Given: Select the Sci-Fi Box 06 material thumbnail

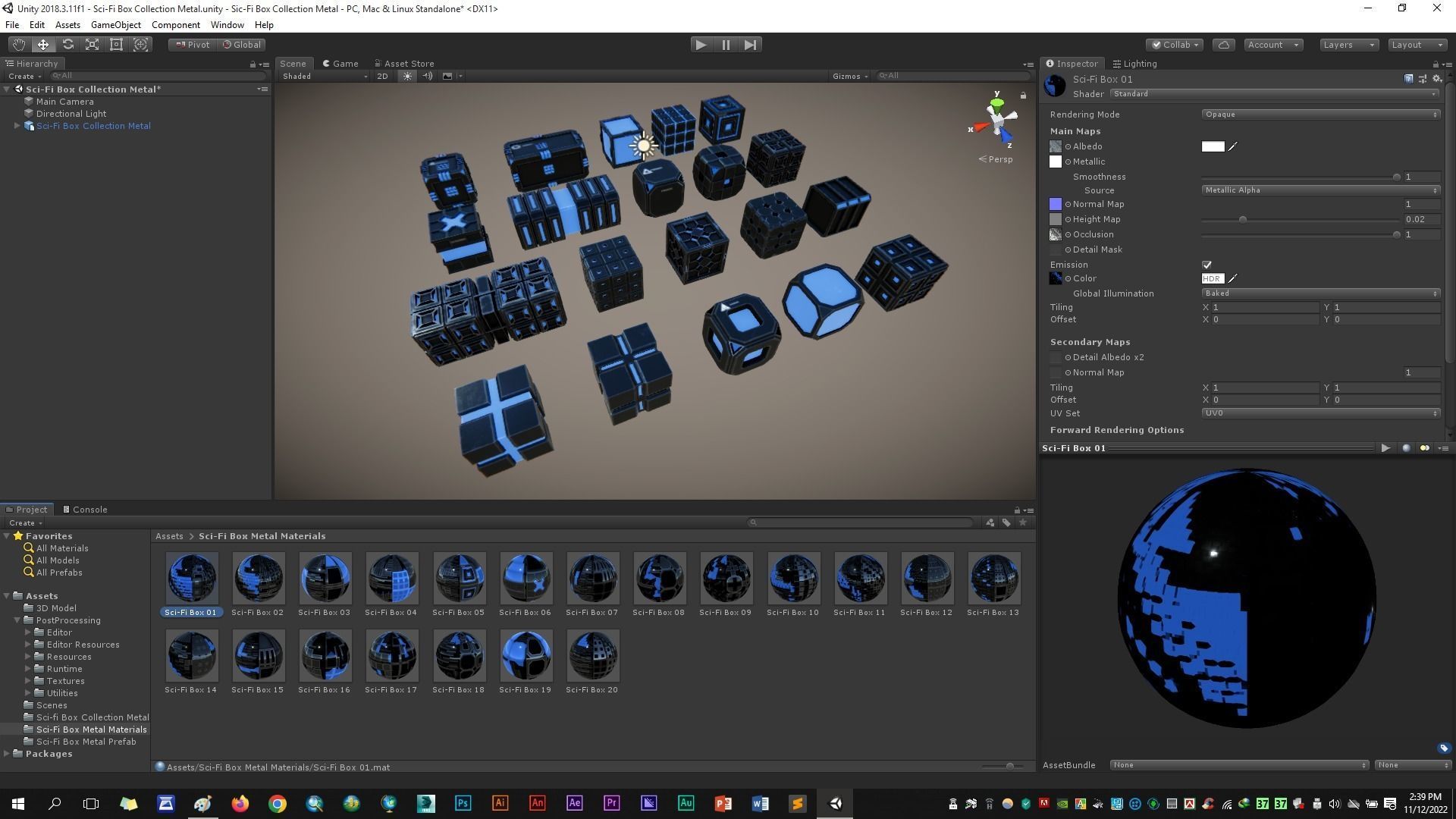Looking at the screenshot, I should [x=526, y=579].
